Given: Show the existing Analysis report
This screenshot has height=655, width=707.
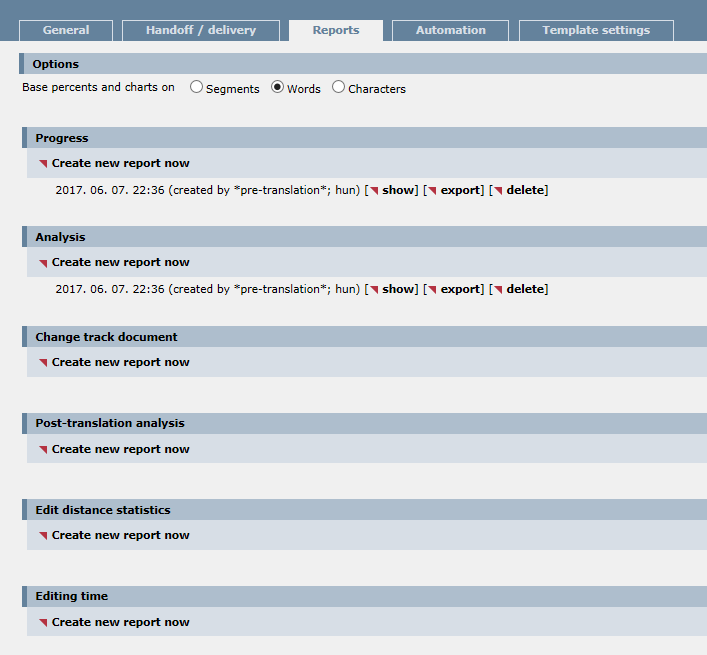Looking at the screenshot, I should (x=397, y=289).
